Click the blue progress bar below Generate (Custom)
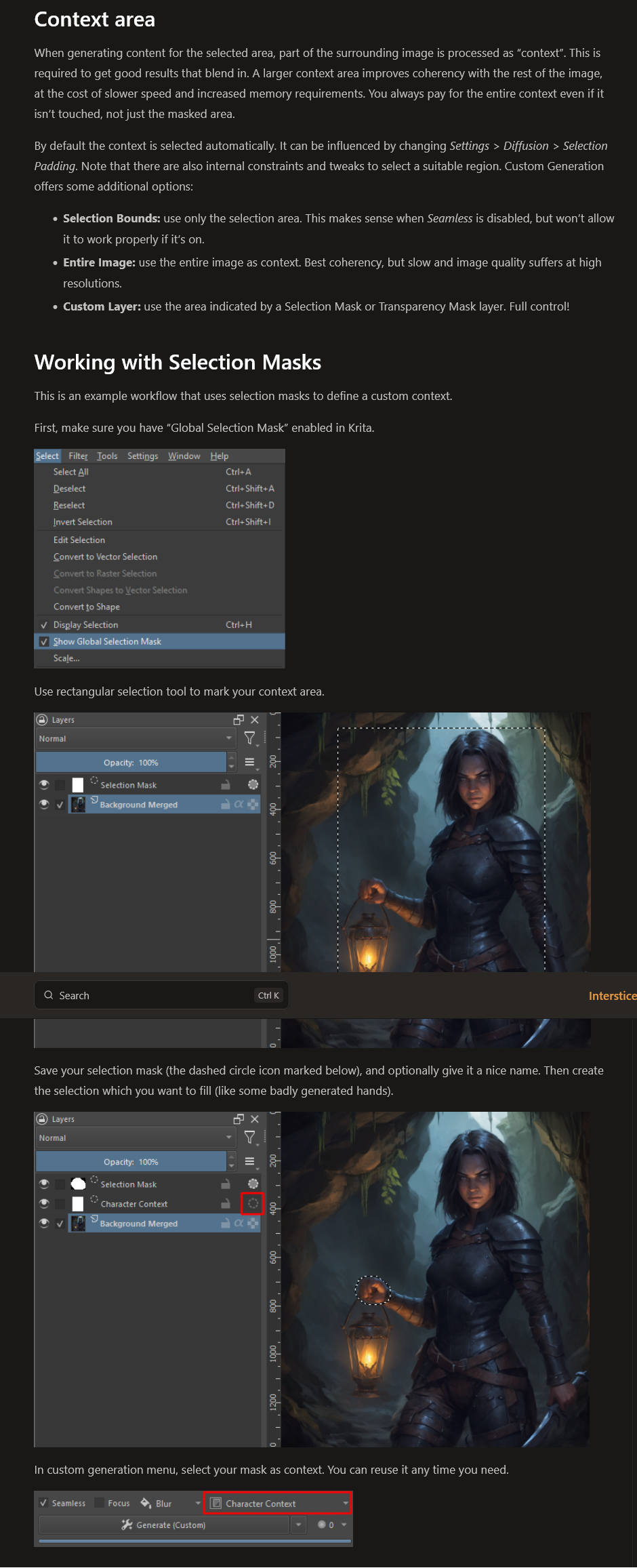This screenshot has height=1568, width=637. pos(195,1540)
